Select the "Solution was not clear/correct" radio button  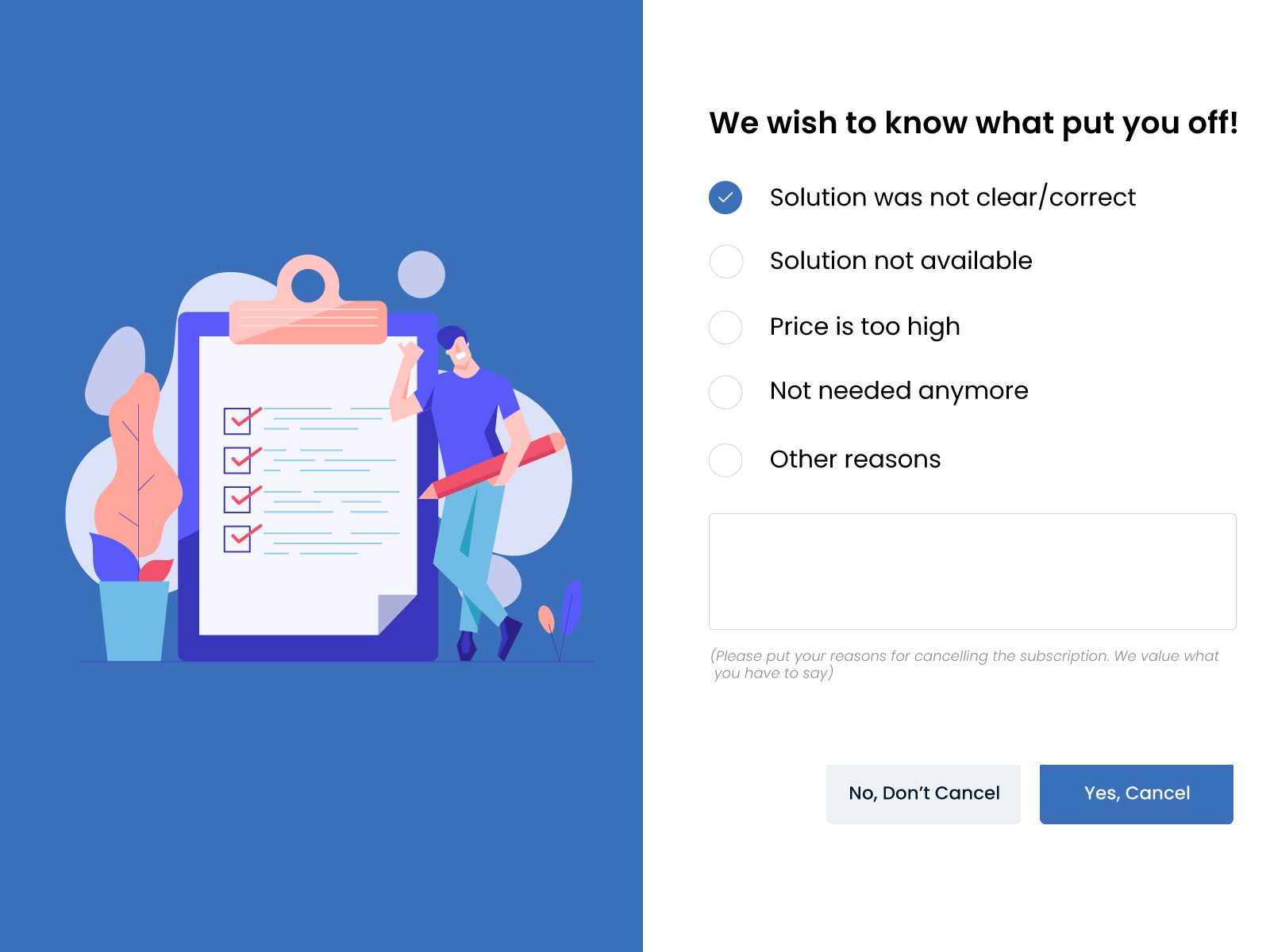pos(725,198)
